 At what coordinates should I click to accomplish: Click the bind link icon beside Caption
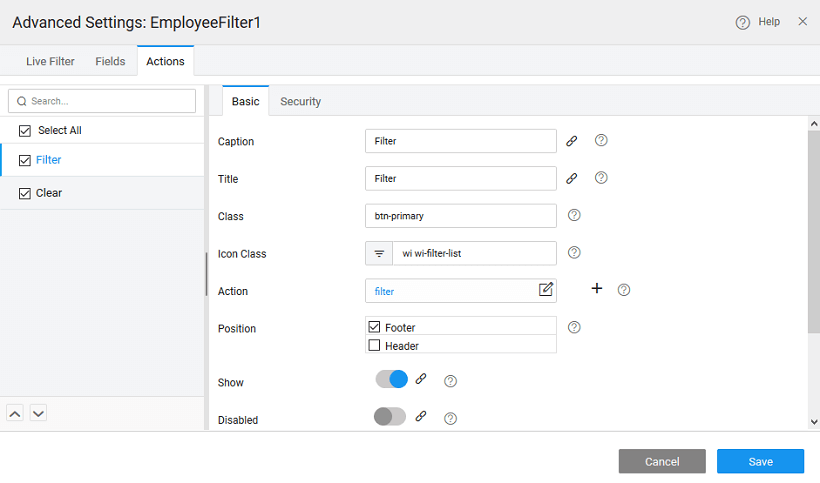[572, 141]
